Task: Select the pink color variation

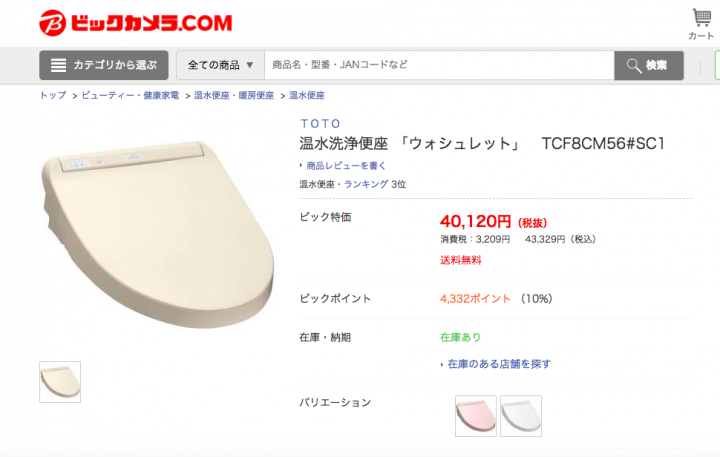Action: (x=476, y=416)
